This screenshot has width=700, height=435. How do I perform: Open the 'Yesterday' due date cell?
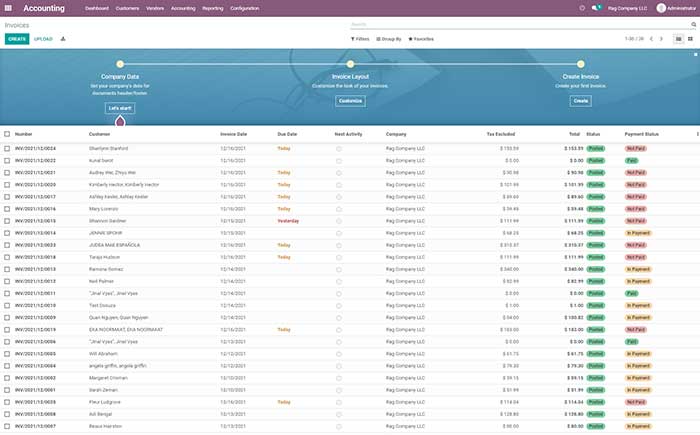point(288,221)
